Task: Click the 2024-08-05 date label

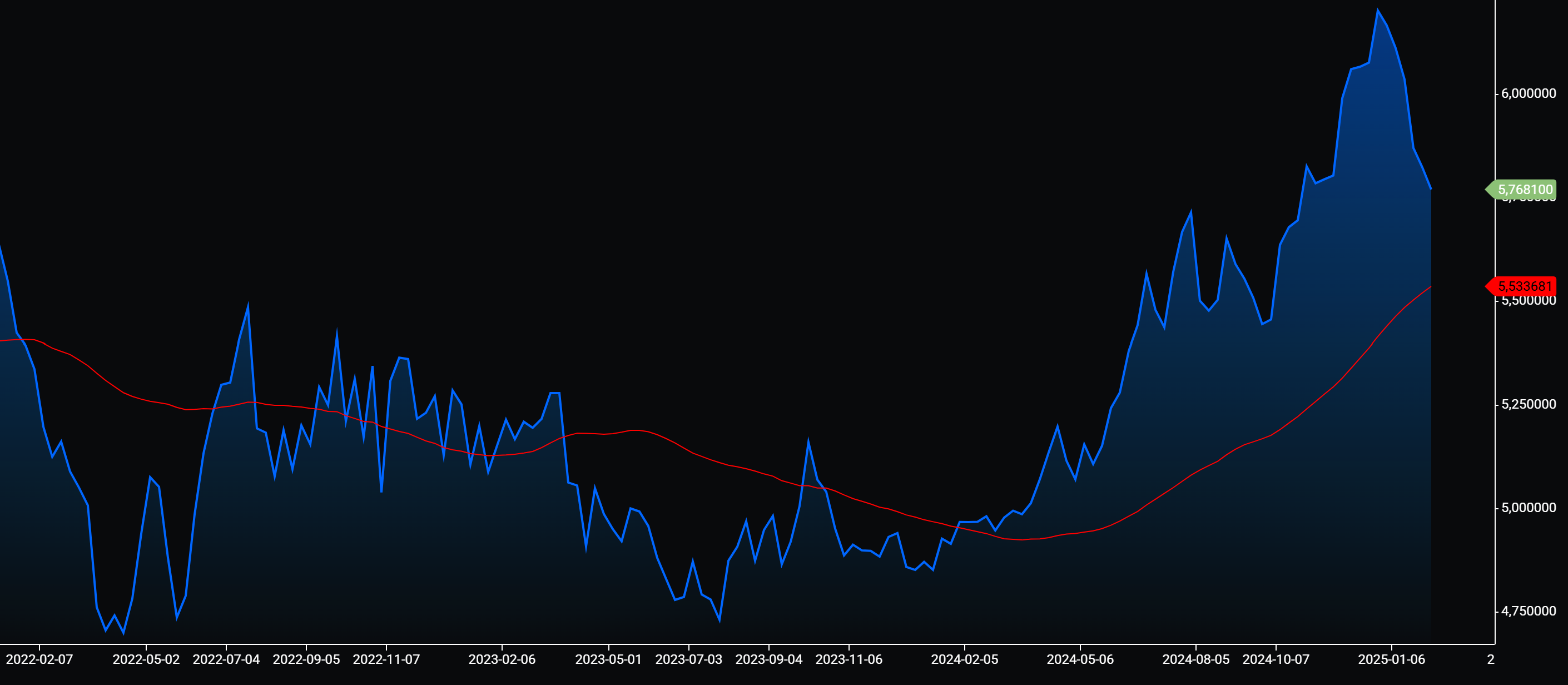Action: click(1196, 659)
